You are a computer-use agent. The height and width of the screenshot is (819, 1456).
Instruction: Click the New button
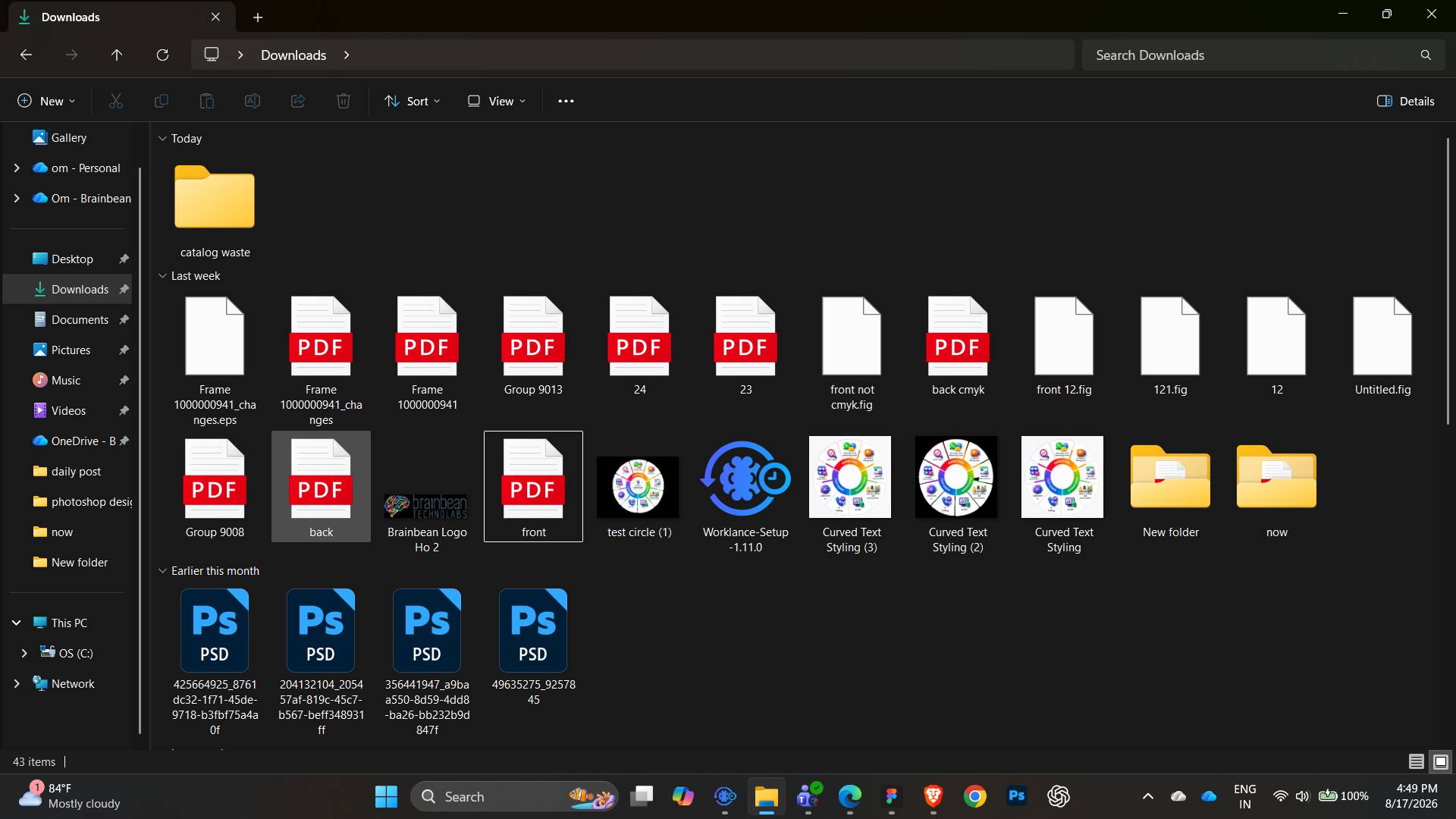tap(47, 101)
